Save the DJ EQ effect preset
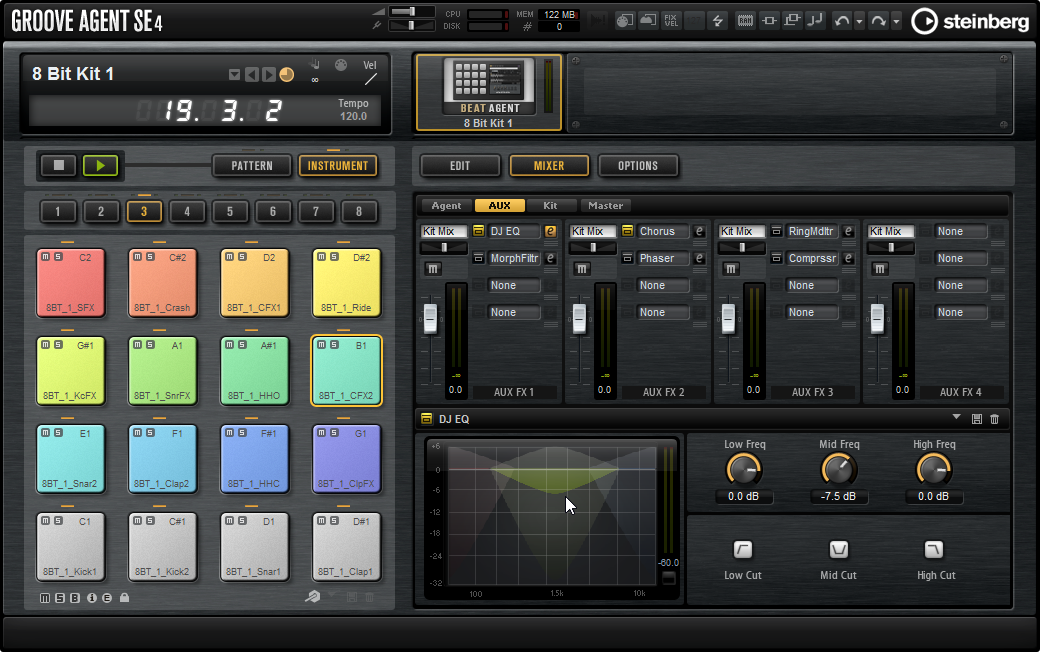Image resolution: width=1040 pixels, height=652 pixels. 976,419
